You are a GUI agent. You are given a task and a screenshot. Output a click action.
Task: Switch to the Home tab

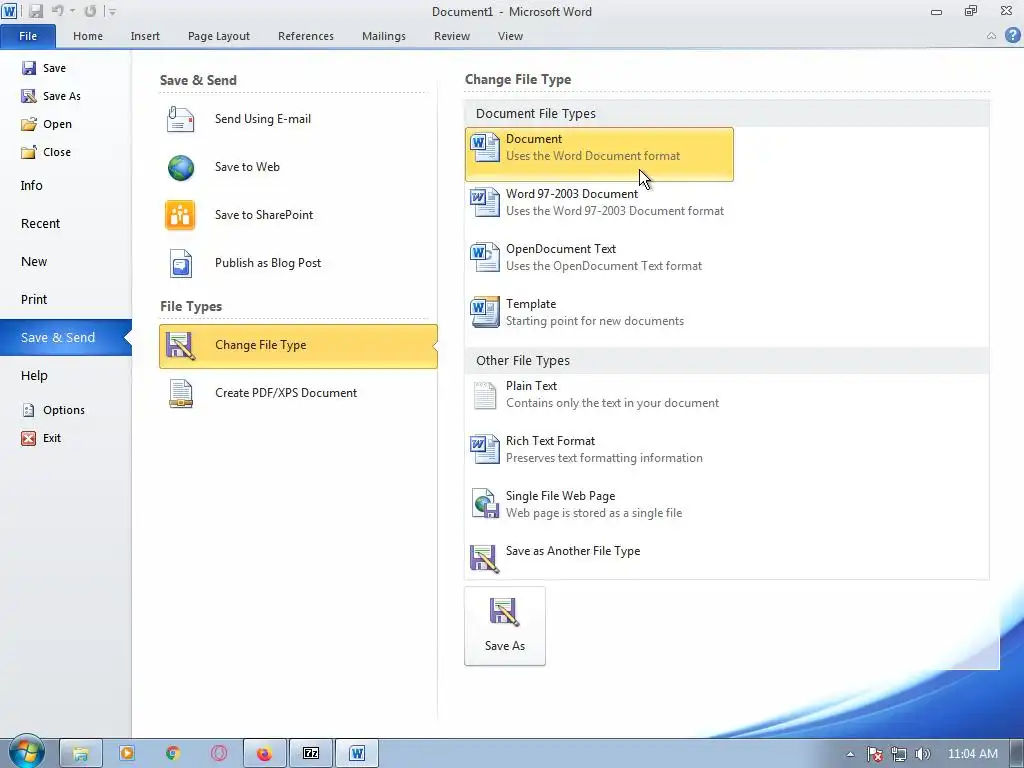tap(88, 36)
